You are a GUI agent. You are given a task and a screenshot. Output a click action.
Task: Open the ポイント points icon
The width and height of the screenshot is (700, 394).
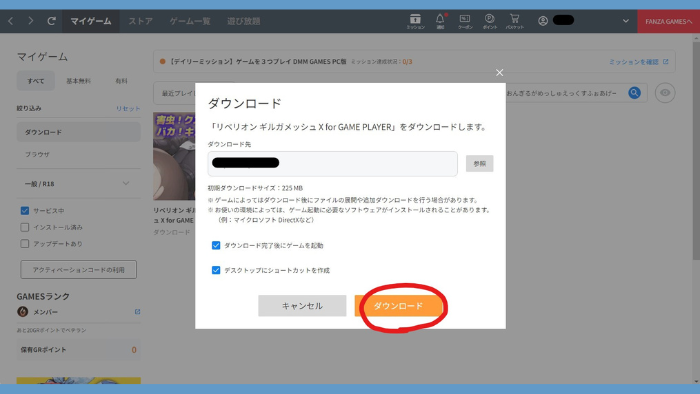pyautogui.click(x=490, y=21)
